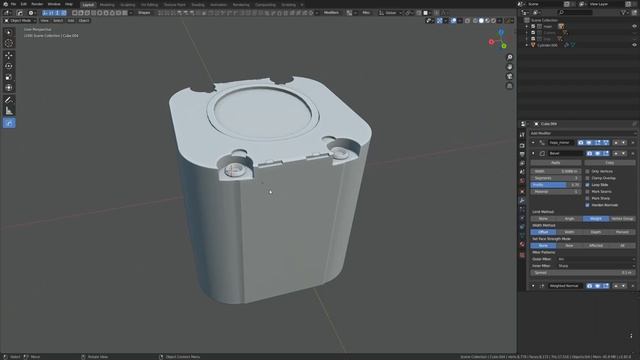Select the Rotate tool
This screenshot has width=640, height=360.
coord(9,66)
